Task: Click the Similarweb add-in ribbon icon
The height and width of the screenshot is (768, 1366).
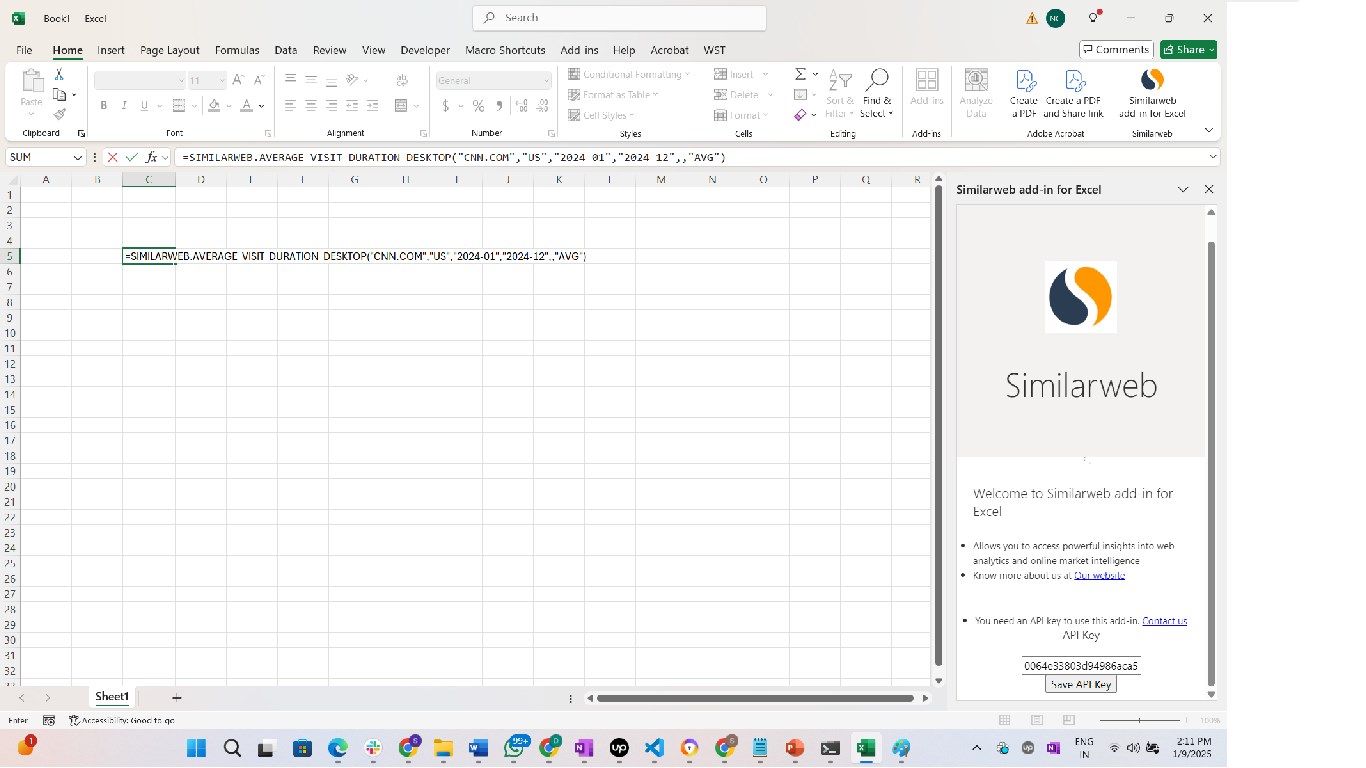Action: [1152, 93]
